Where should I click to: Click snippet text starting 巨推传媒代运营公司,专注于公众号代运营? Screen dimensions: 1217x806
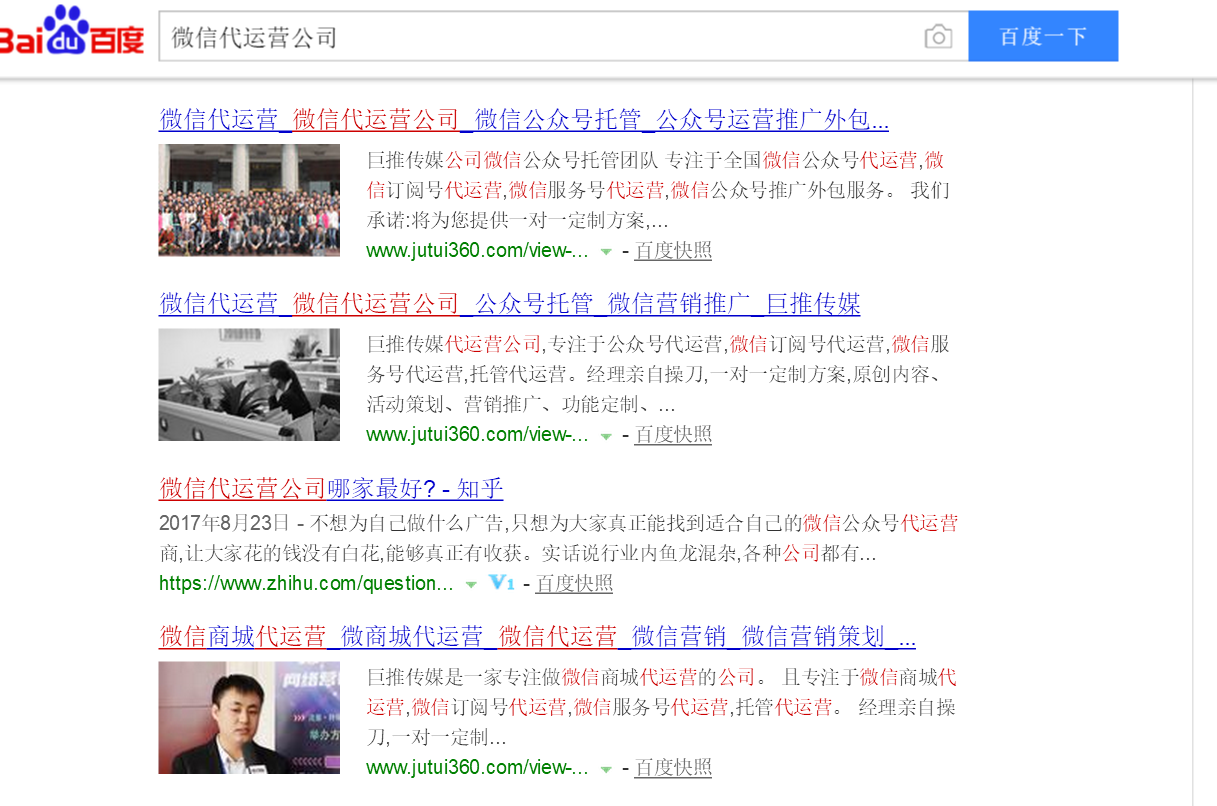click(x=658, y=374)
